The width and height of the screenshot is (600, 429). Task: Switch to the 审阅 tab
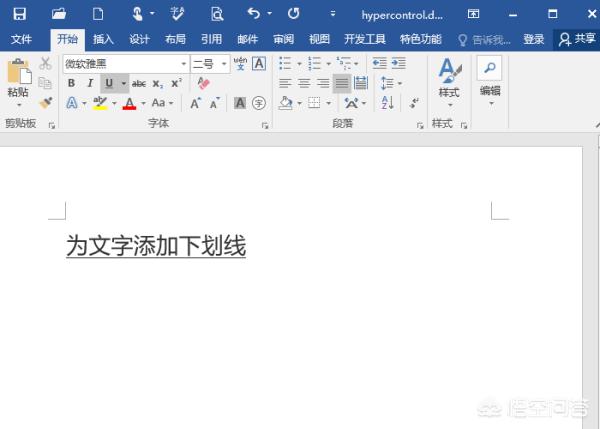coord(283,39)
